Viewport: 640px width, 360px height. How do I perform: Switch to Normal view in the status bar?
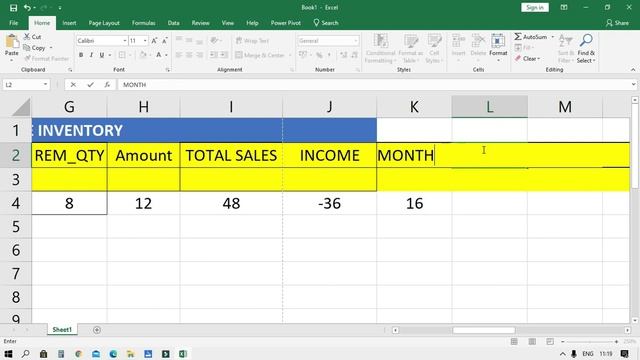point(514,341)
